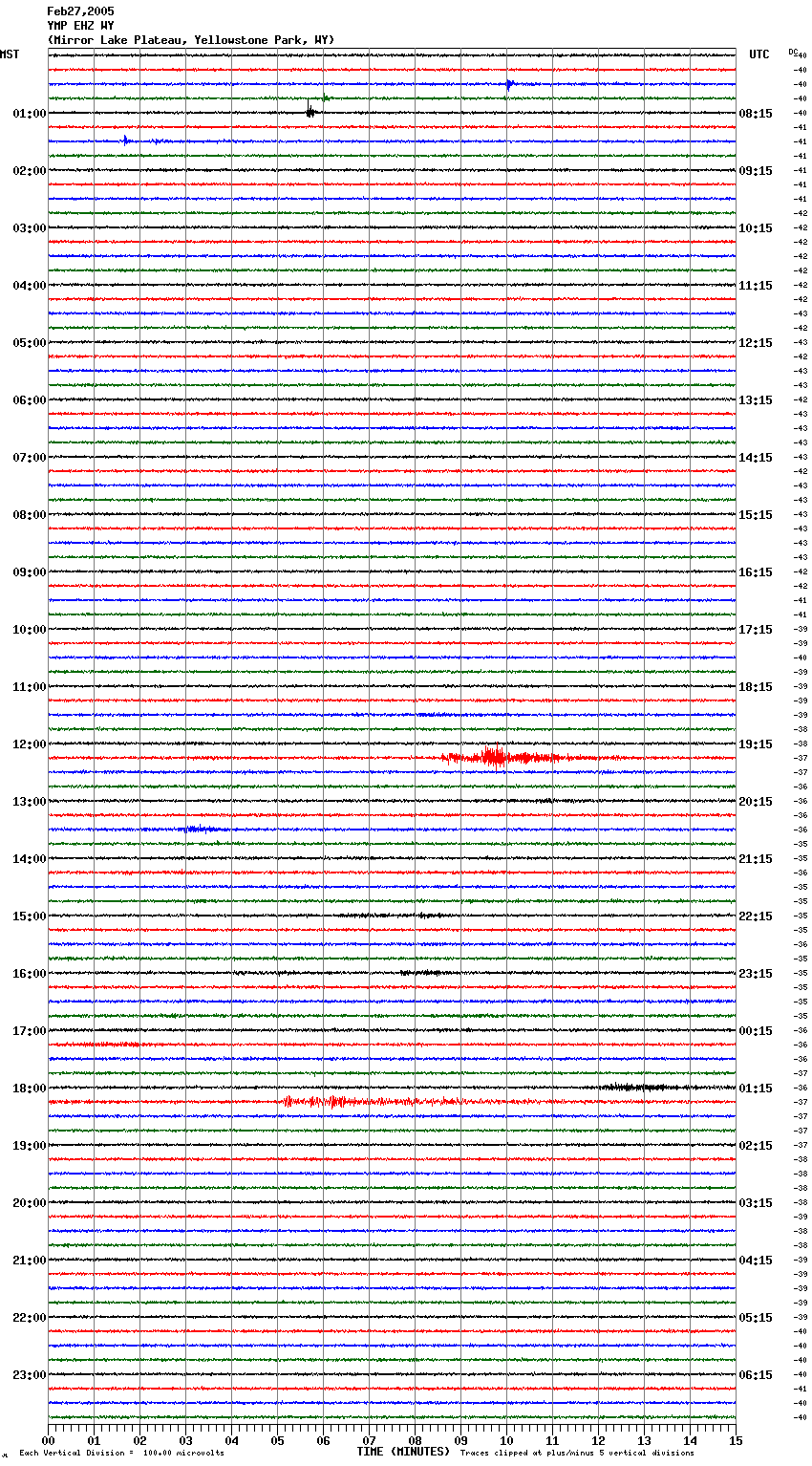Click the Mirror Lake Plateau location title
The height and width of the screenshot is (1466, 812).
191,40
